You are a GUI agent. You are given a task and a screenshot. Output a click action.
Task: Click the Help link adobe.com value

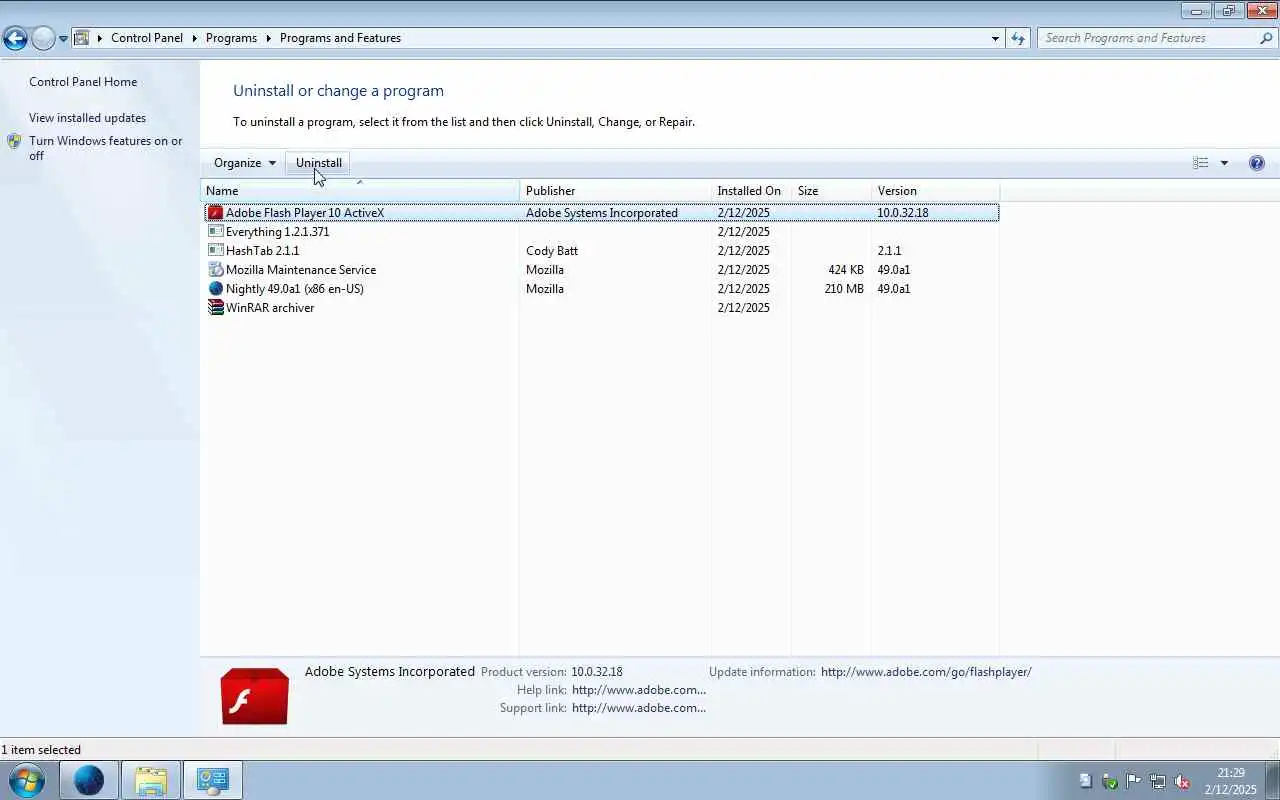pyautogui.click(x=639, y=690)
